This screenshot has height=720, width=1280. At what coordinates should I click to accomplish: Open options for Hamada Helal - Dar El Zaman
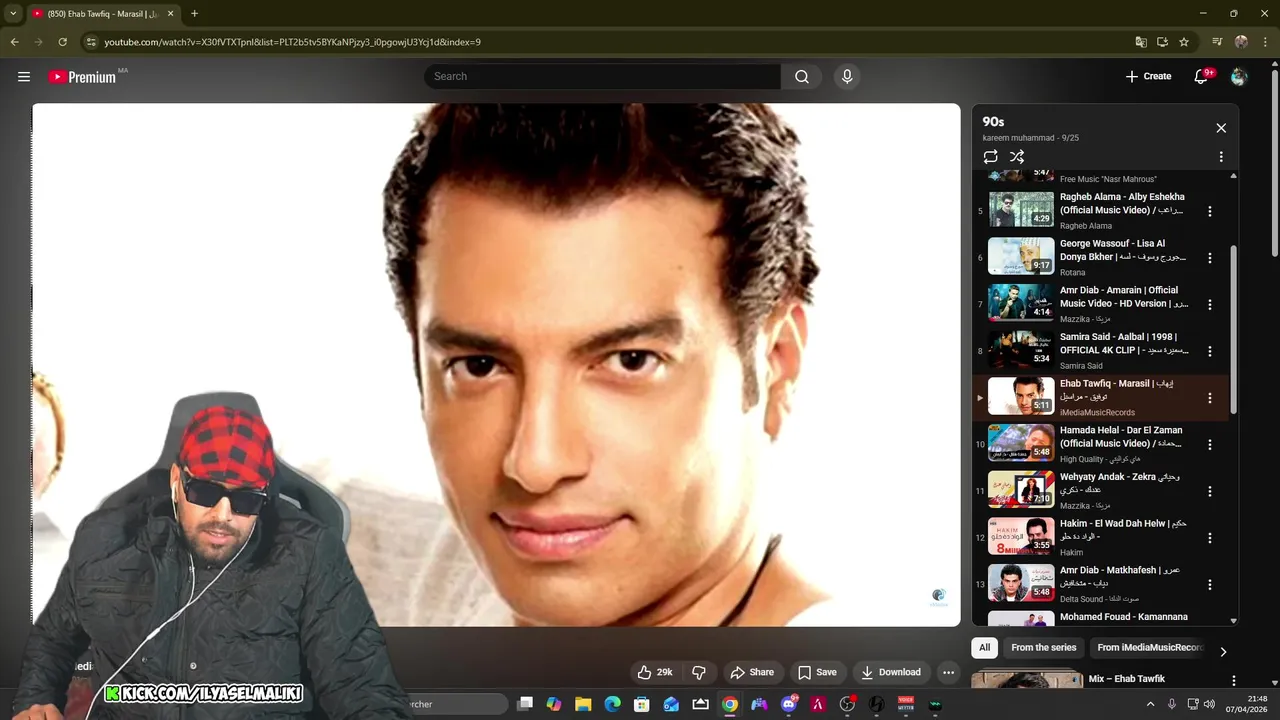(x=1210, y=444)
